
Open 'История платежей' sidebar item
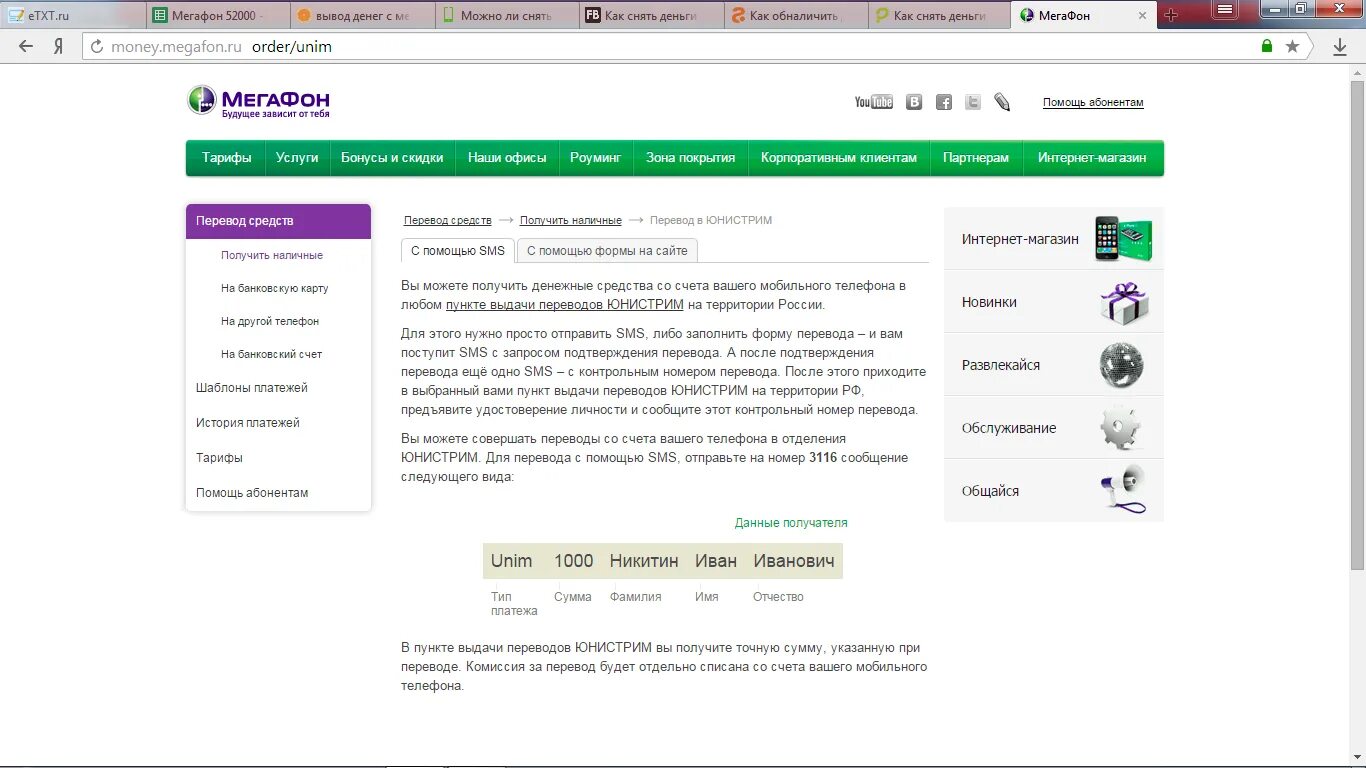248,423
